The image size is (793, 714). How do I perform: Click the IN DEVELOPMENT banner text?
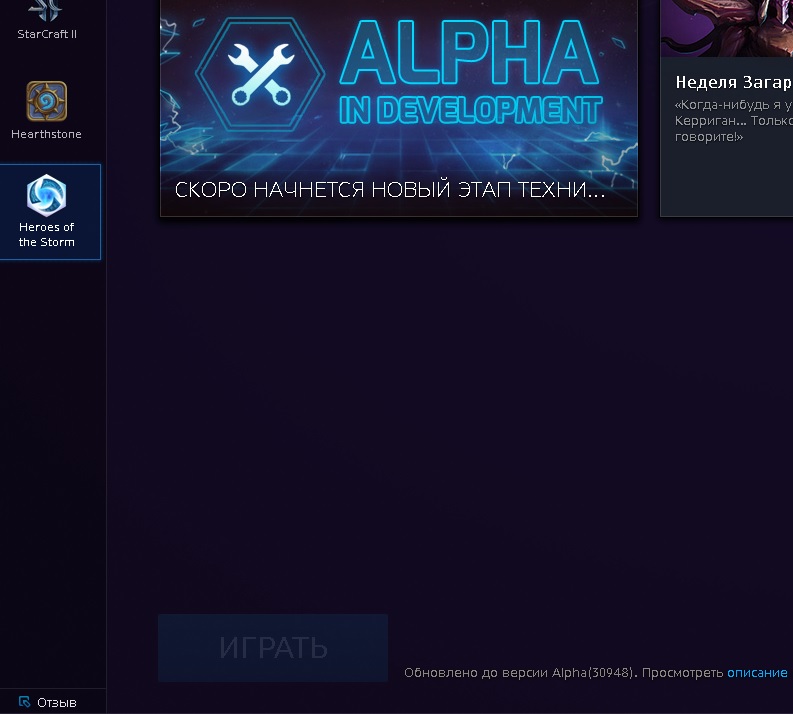[471, 110]
